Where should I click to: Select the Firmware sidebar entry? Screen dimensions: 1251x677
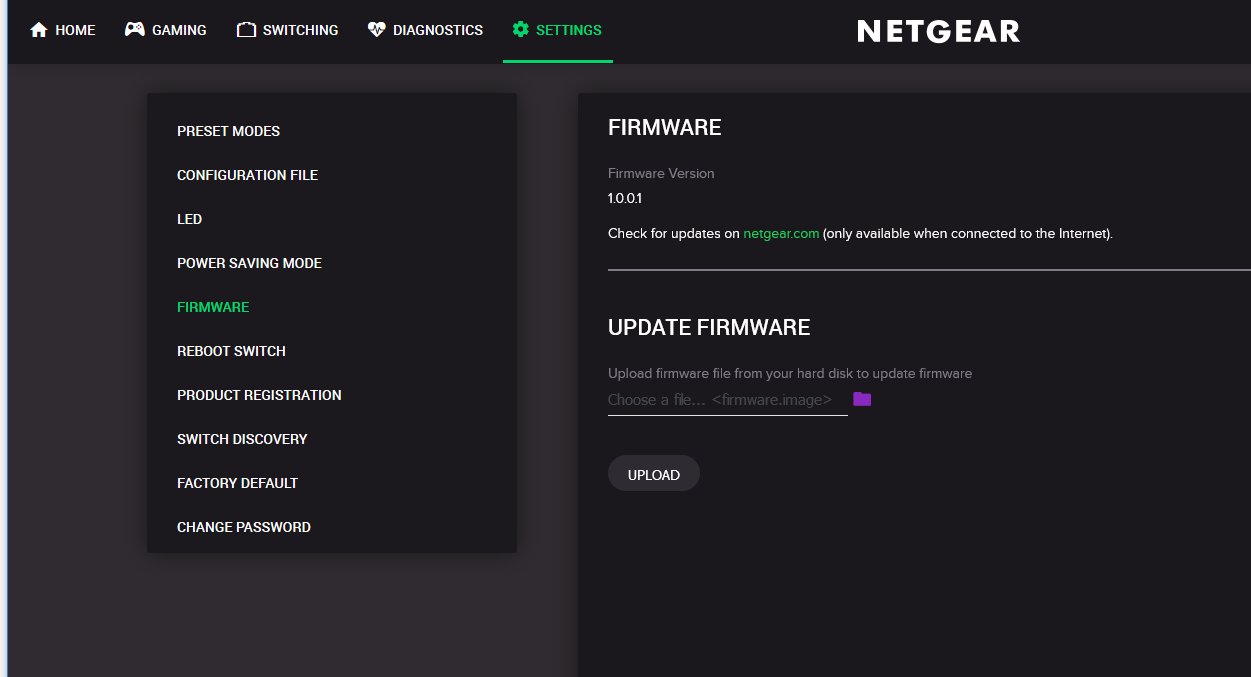pos(213,307)
